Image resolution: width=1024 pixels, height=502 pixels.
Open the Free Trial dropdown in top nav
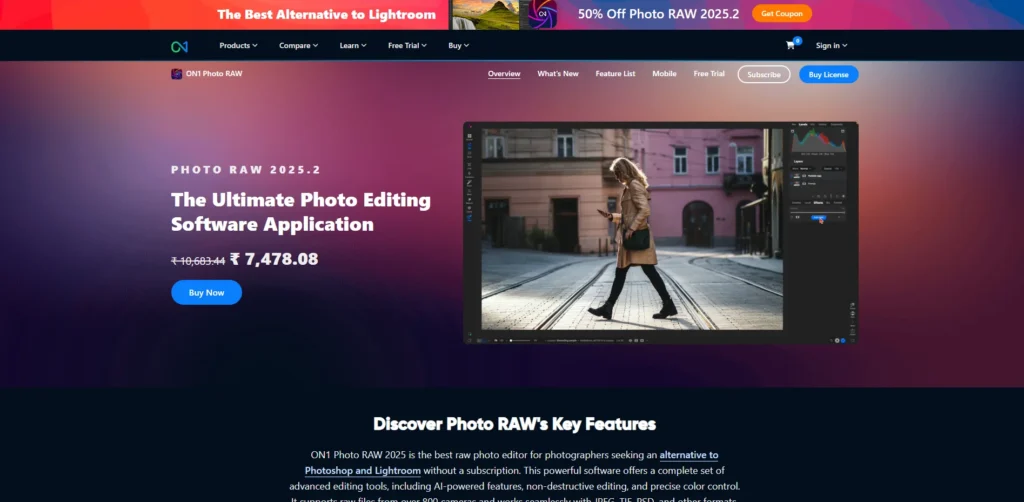coord(407,46)
